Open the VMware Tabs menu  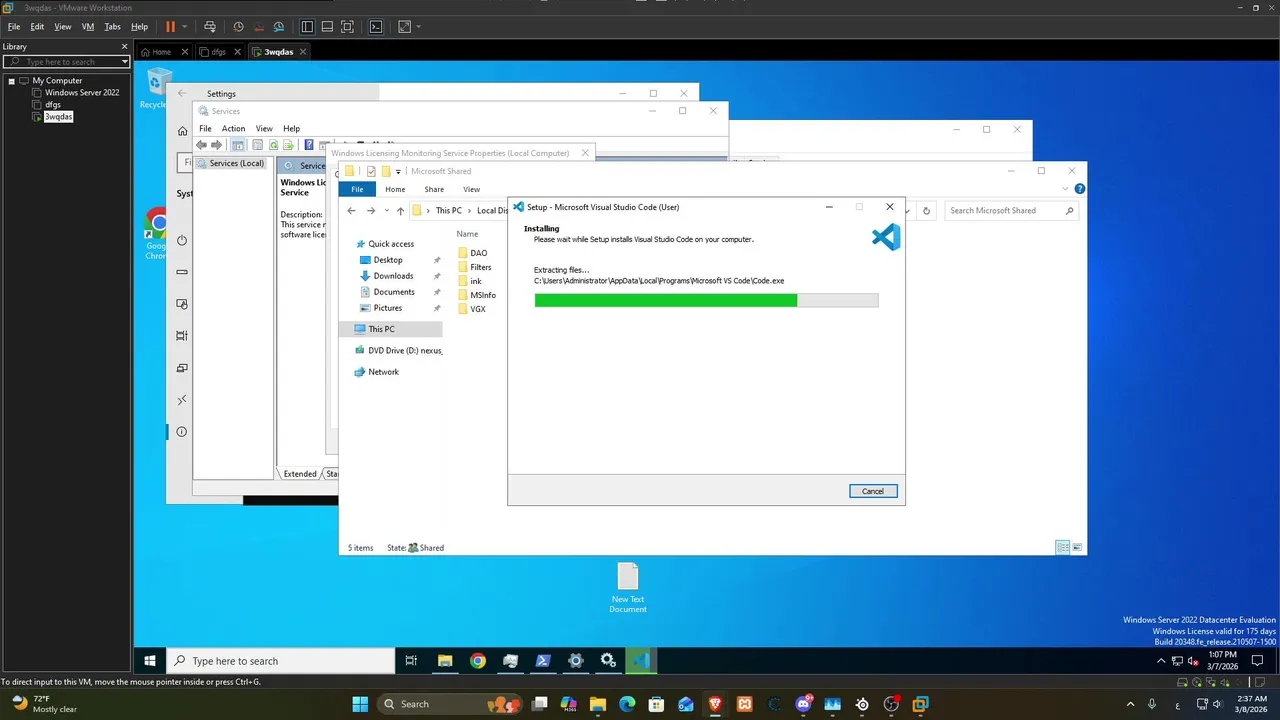112,27
